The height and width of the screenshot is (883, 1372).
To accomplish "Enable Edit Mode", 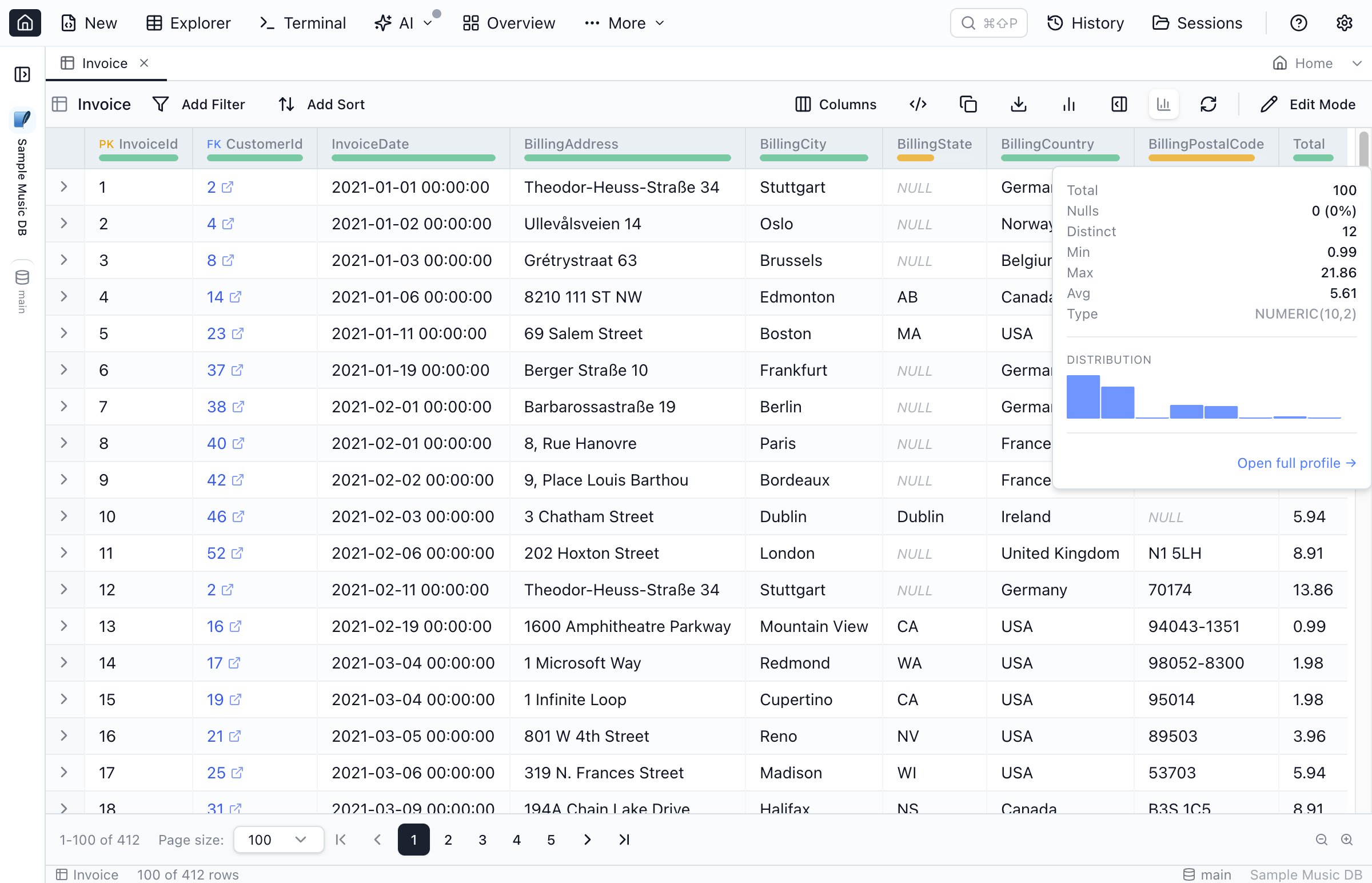I will pos(1309,104).
